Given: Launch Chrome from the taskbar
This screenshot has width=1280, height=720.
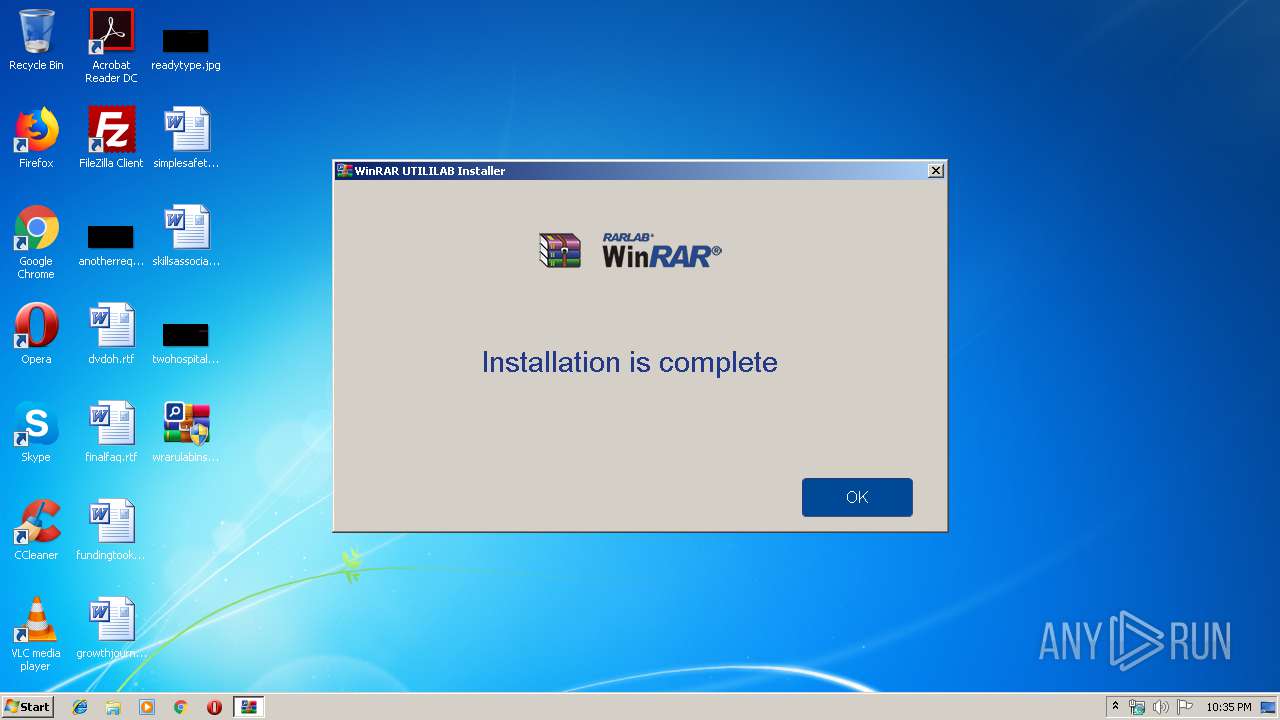Looking at the screenshot, I should [x=181, y=707].
